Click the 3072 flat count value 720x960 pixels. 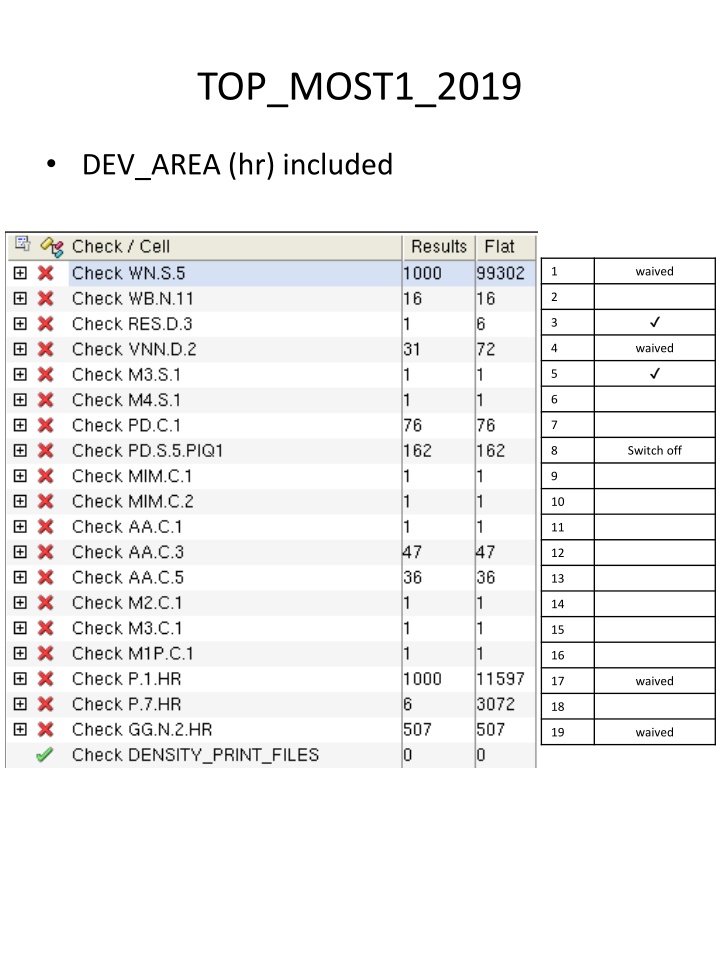tap(495, 704)
